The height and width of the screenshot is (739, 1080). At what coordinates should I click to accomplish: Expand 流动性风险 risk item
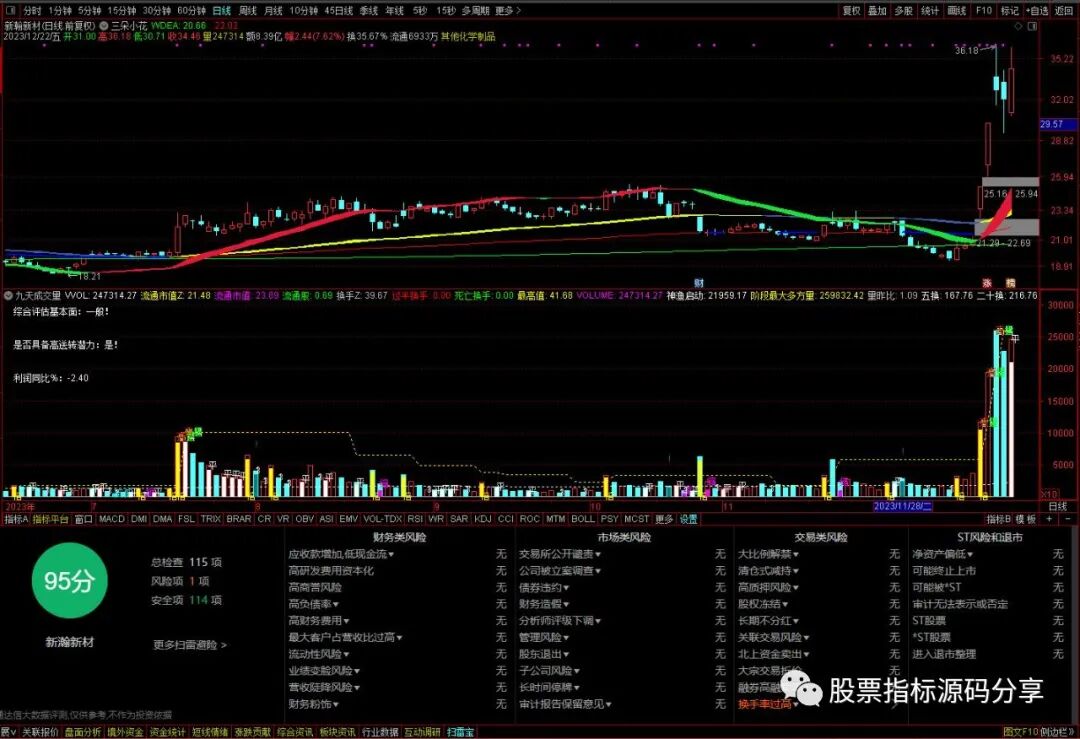(x=319, y=654)
